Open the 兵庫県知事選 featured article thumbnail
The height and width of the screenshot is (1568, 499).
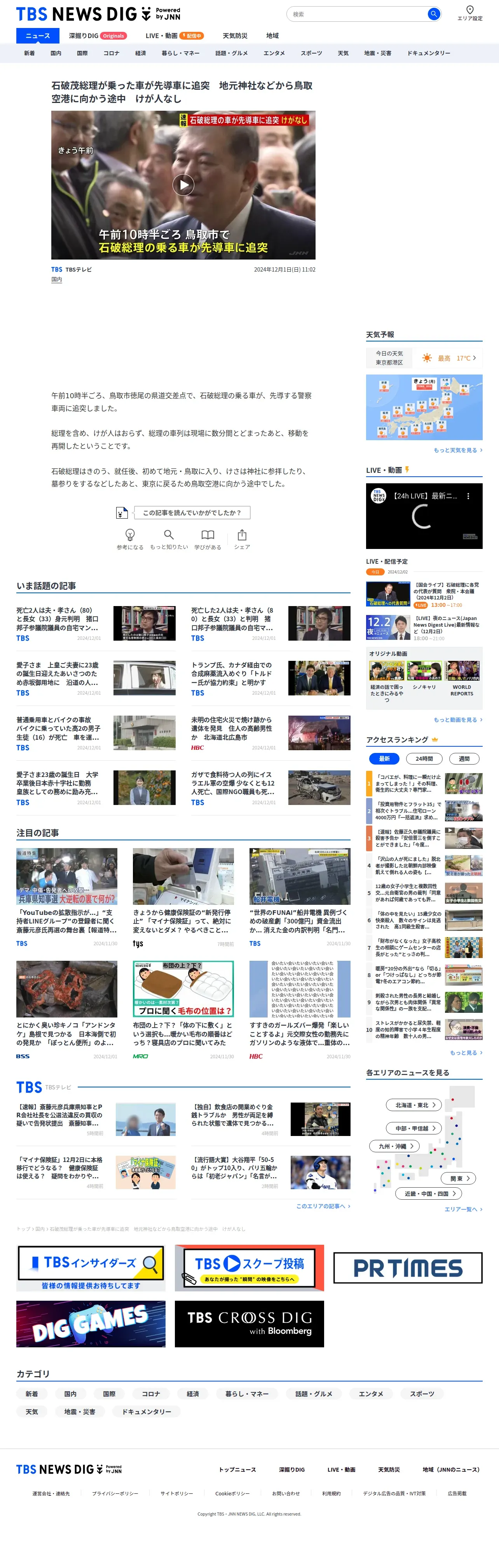click(67, 876)
